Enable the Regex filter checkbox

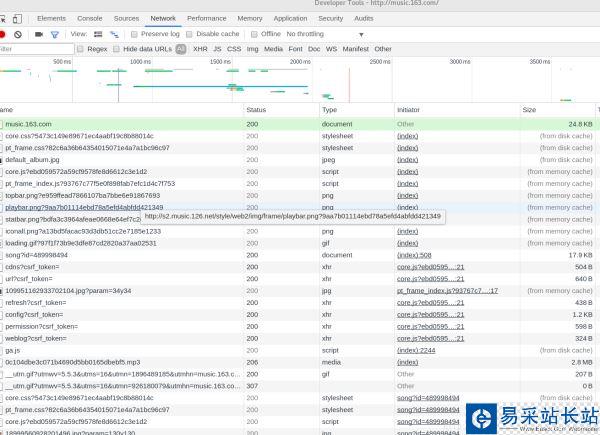pyautogui.click(x=80, y=49)
